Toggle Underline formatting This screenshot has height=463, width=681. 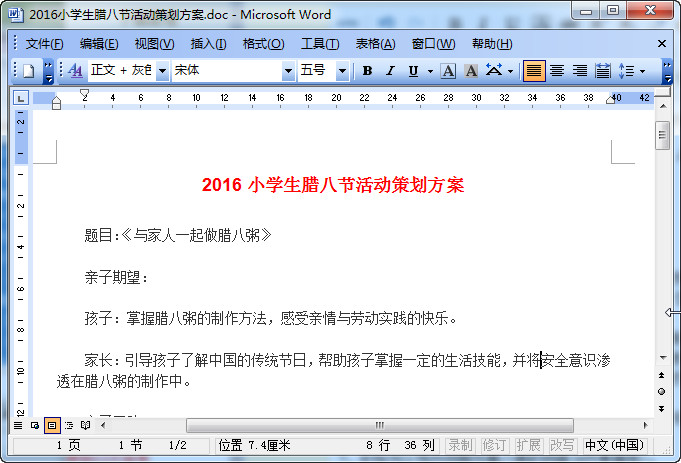[413, 70]
